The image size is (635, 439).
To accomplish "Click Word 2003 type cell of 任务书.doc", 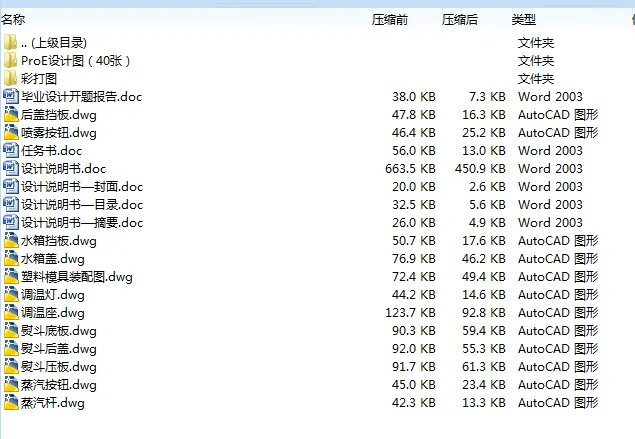I will (550, 151).
